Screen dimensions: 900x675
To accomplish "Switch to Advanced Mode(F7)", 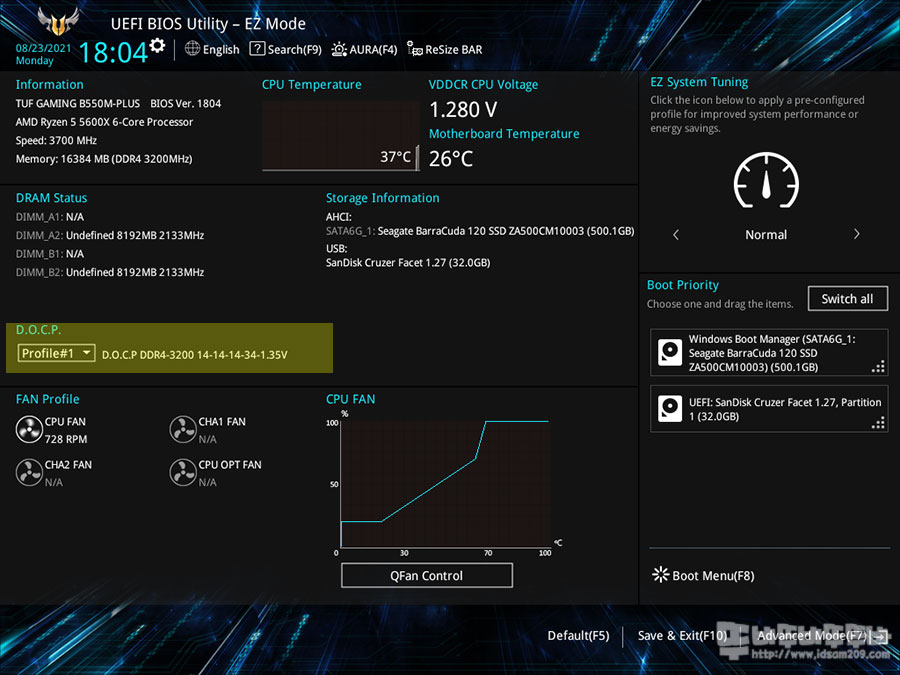I will click(x=812, y=635).
